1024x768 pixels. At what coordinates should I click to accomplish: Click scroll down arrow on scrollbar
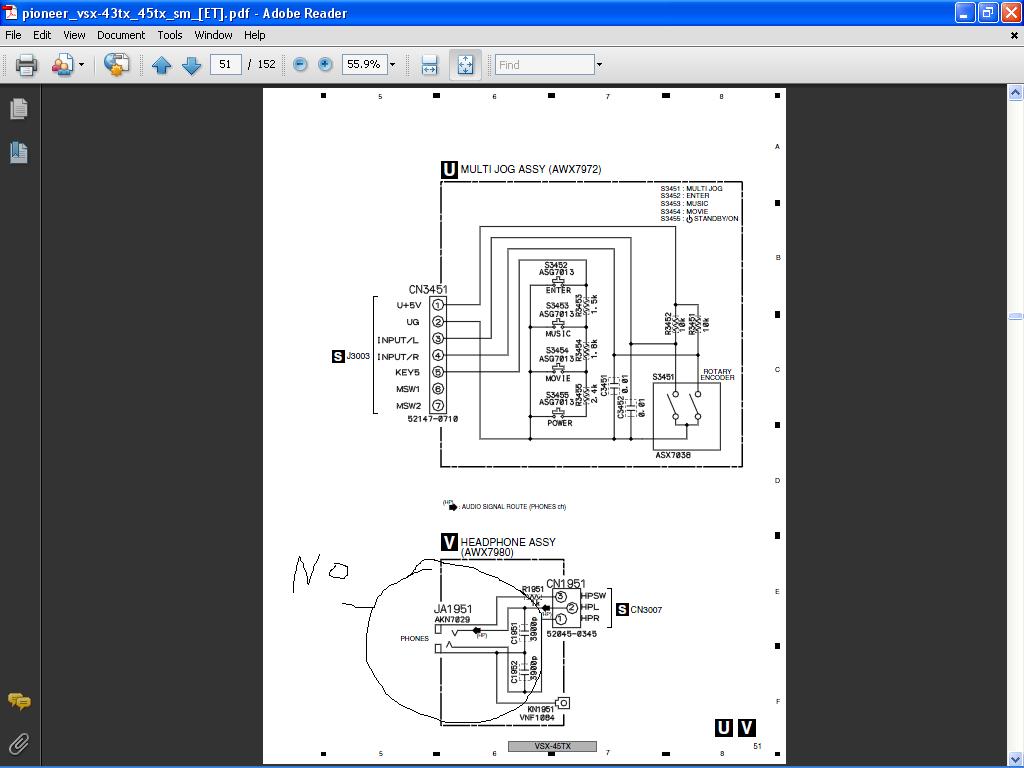[x=1015, y=758]
